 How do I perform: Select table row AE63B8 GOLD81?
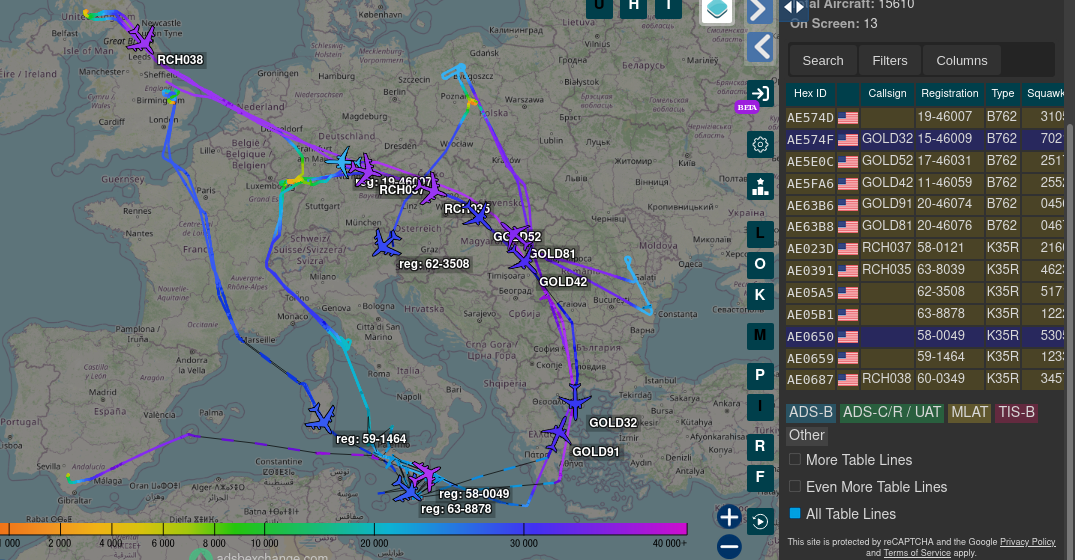coord(926,226)
